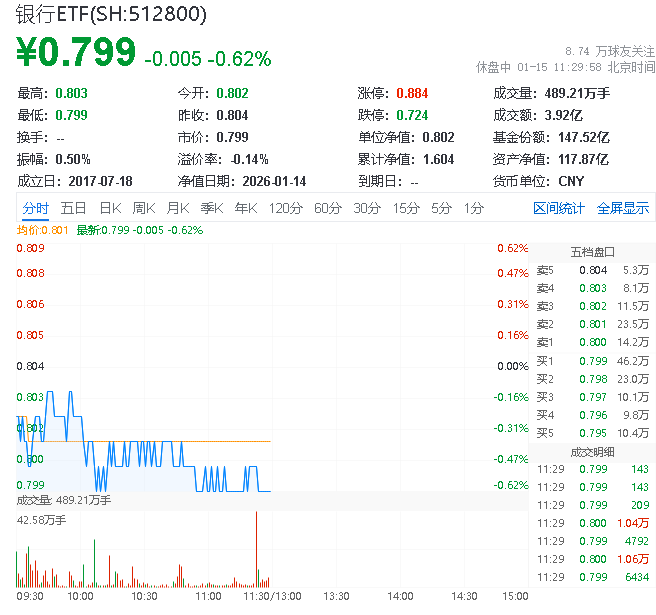Image resolution: width=656 pixels, height=615 pixels.
Task: Select the 1分 interval tab
Action: [x=473, y=208]
